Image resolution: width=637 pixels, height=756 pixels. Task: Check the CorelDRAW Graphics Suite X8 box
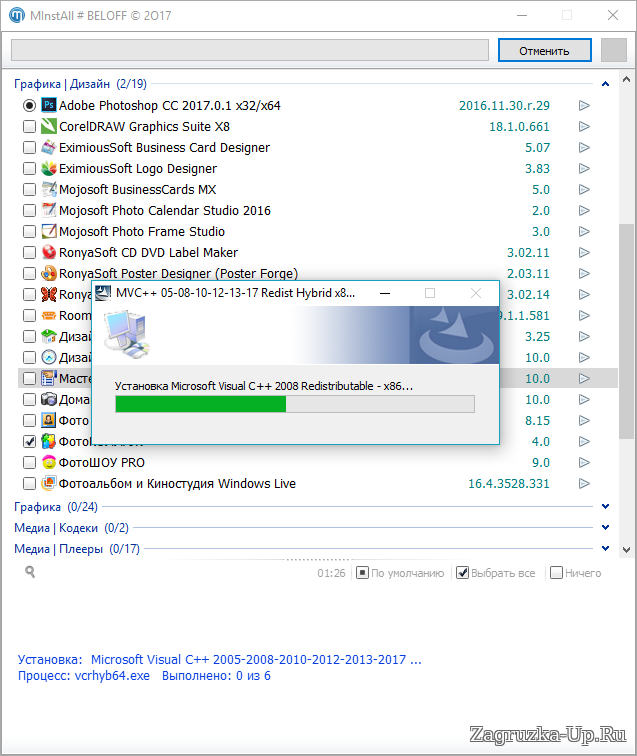pyautogui.click(x=29, y=126)
